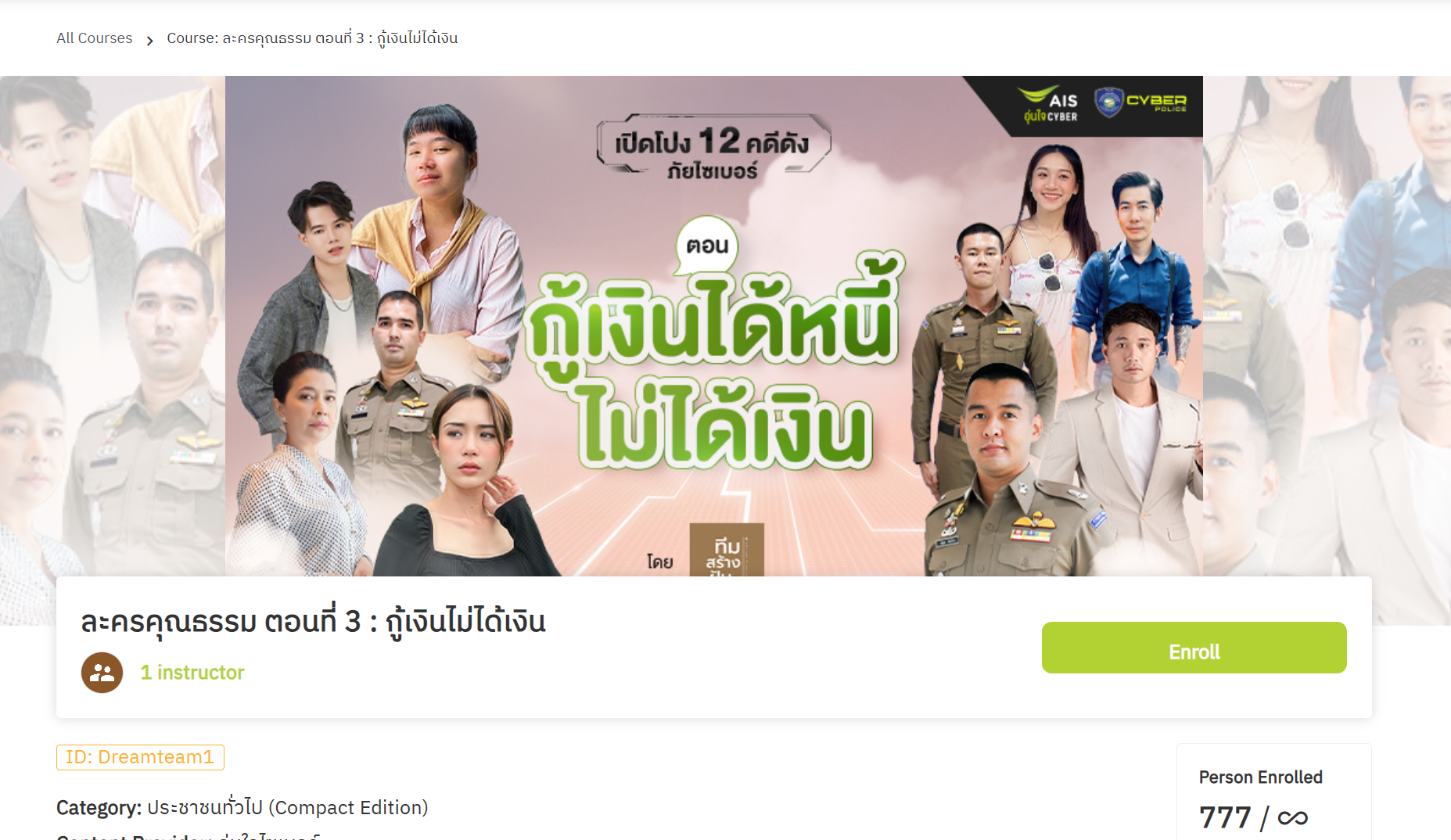Click the ตอน speech bubble on banner

pos(706,246)
